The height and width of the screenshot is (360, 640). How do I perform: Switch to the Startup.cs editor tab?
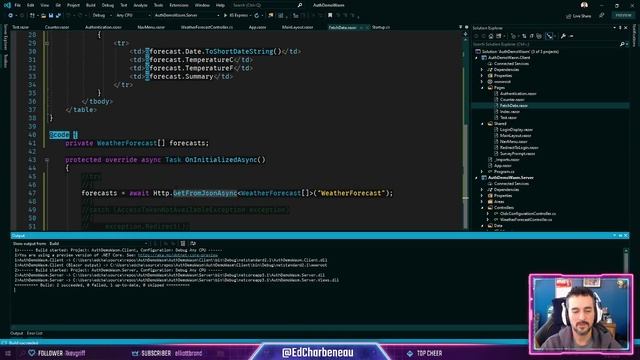click(381, 27)
